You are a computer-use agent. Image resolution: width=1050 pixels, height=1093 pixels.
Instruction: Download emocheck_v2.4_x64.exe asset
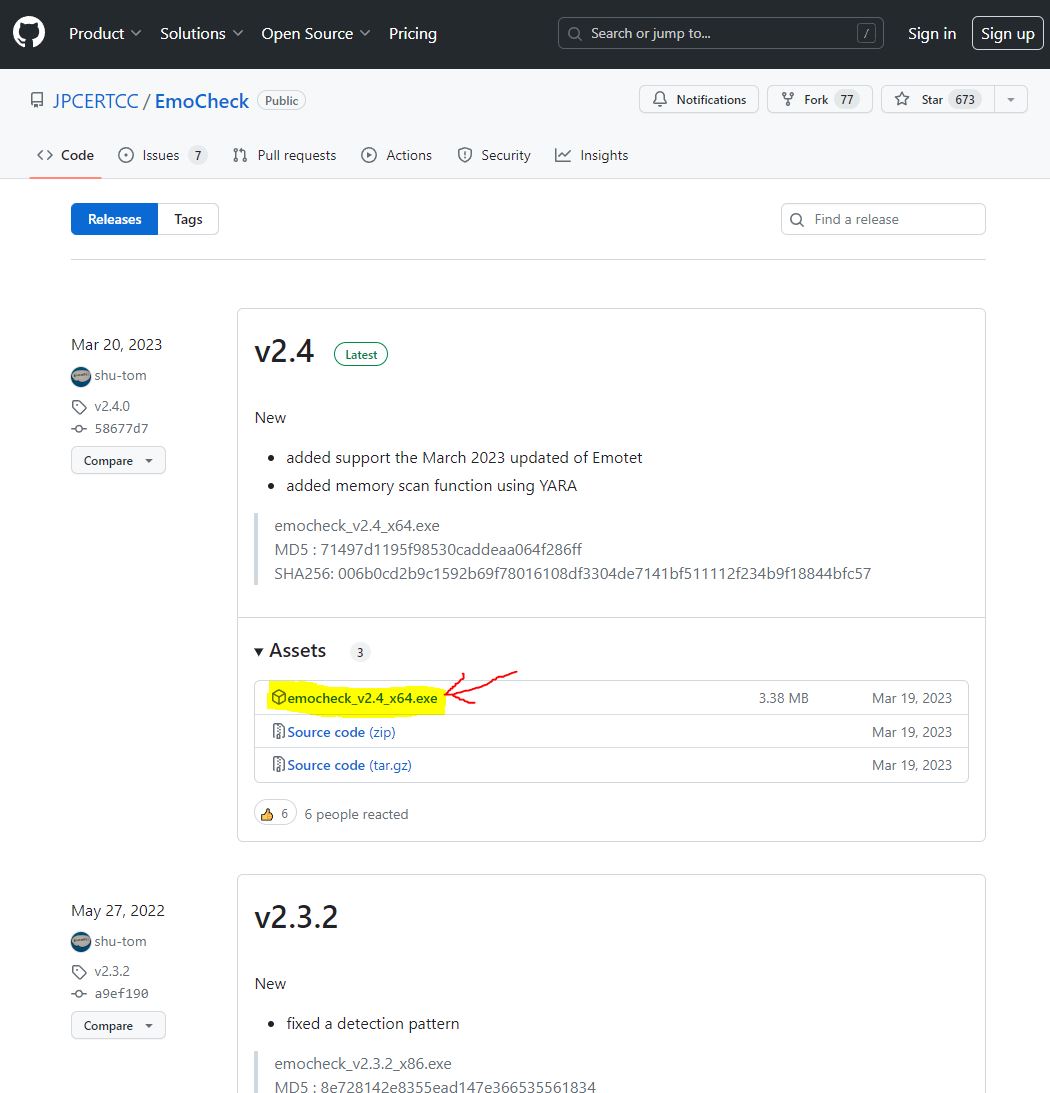coord(362,698)
